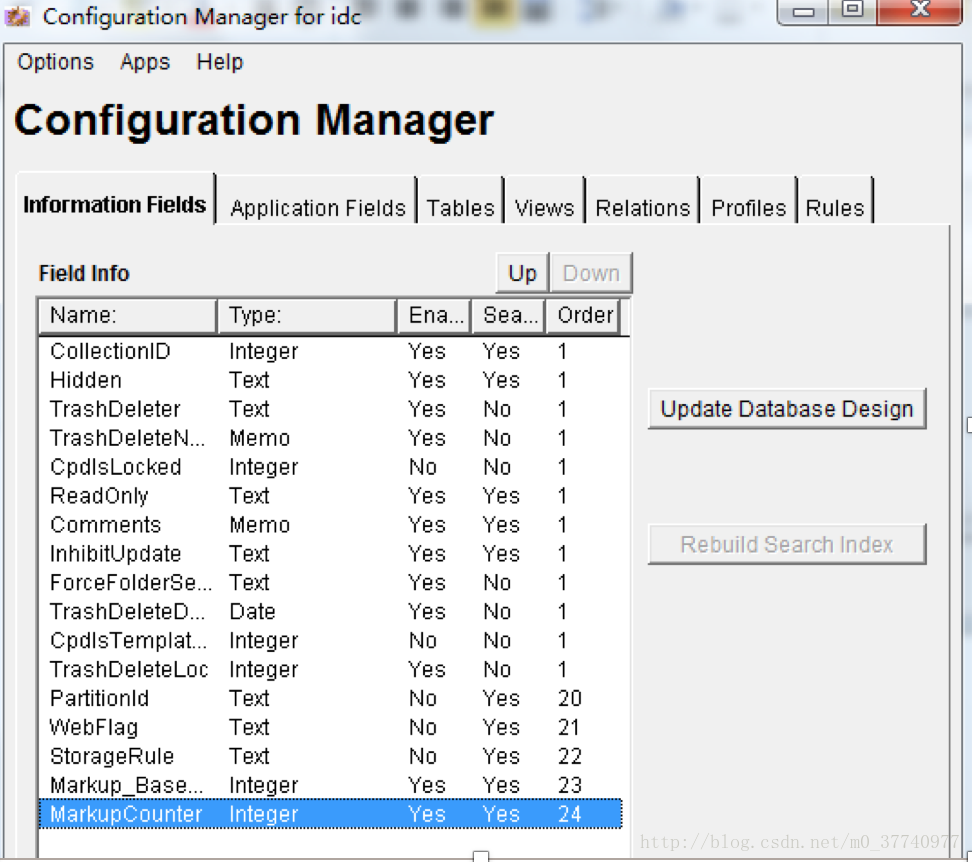Switch to the Tables tab
This screenshot has width=972, height=862.
[x=460, y=208]
